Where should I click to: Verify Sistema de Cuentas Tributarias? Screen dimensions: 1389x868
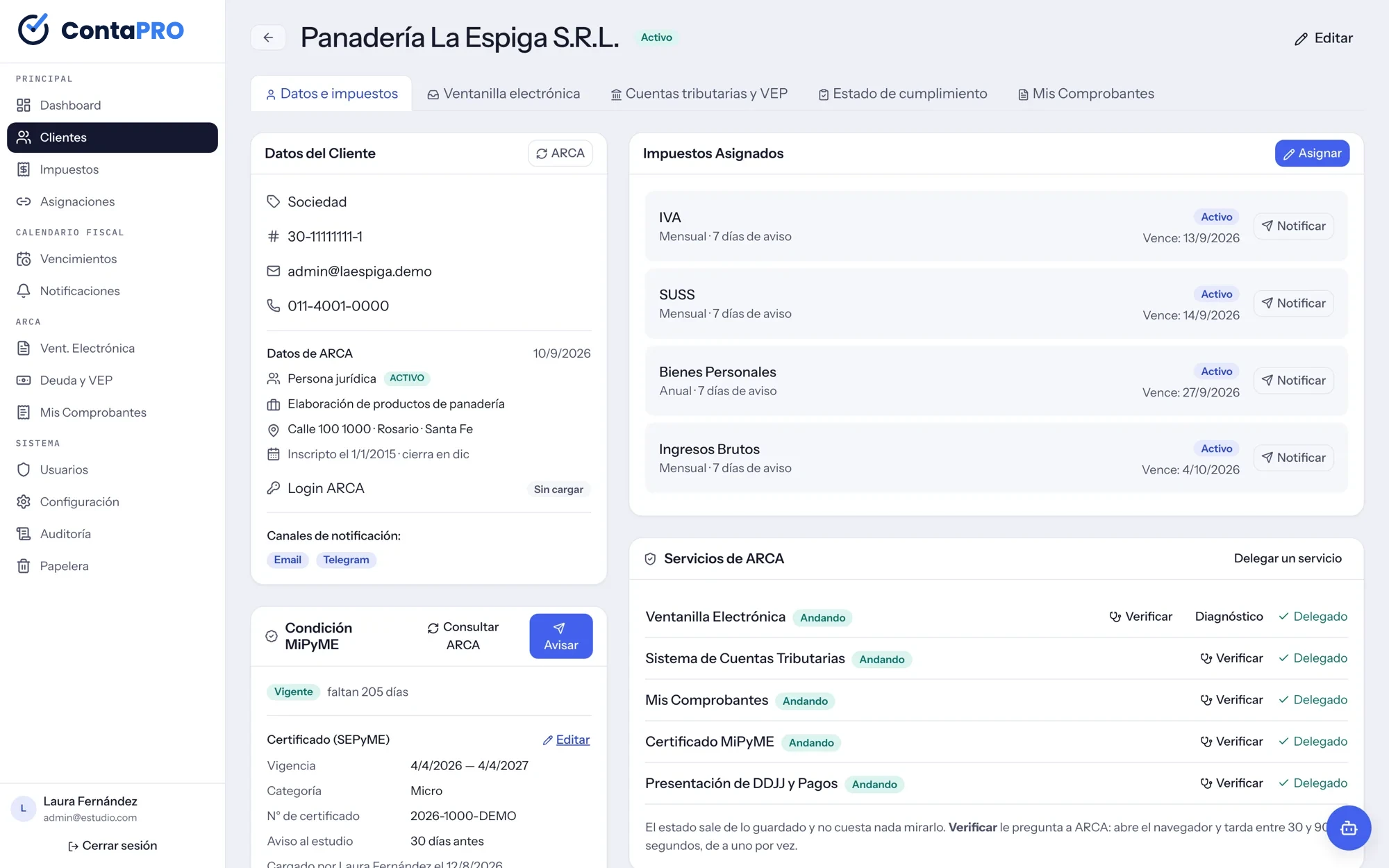1231,658
